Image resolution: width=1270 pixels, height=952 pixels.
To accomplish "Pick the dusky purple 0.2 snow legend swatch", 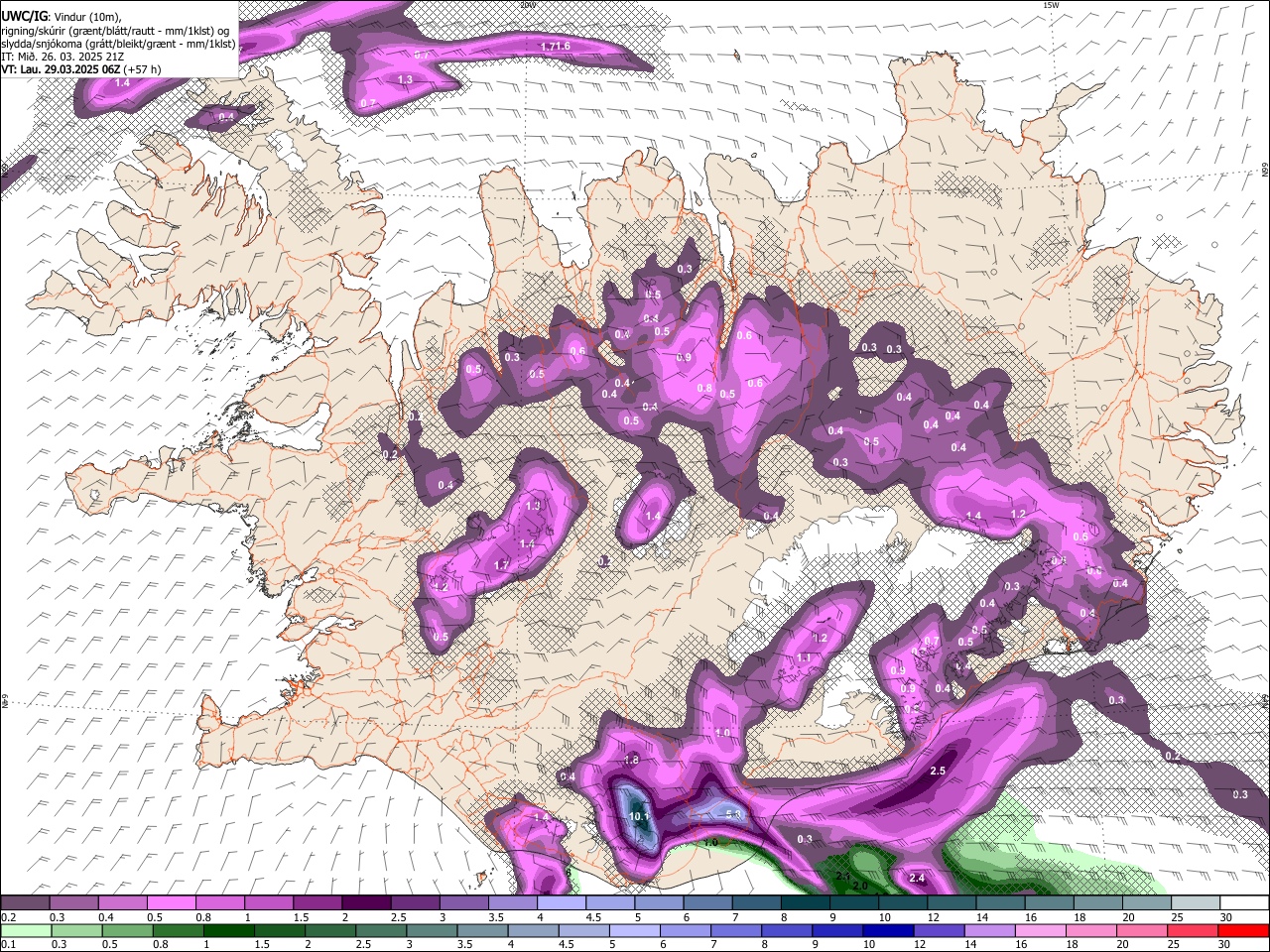I will coord(25,903).
